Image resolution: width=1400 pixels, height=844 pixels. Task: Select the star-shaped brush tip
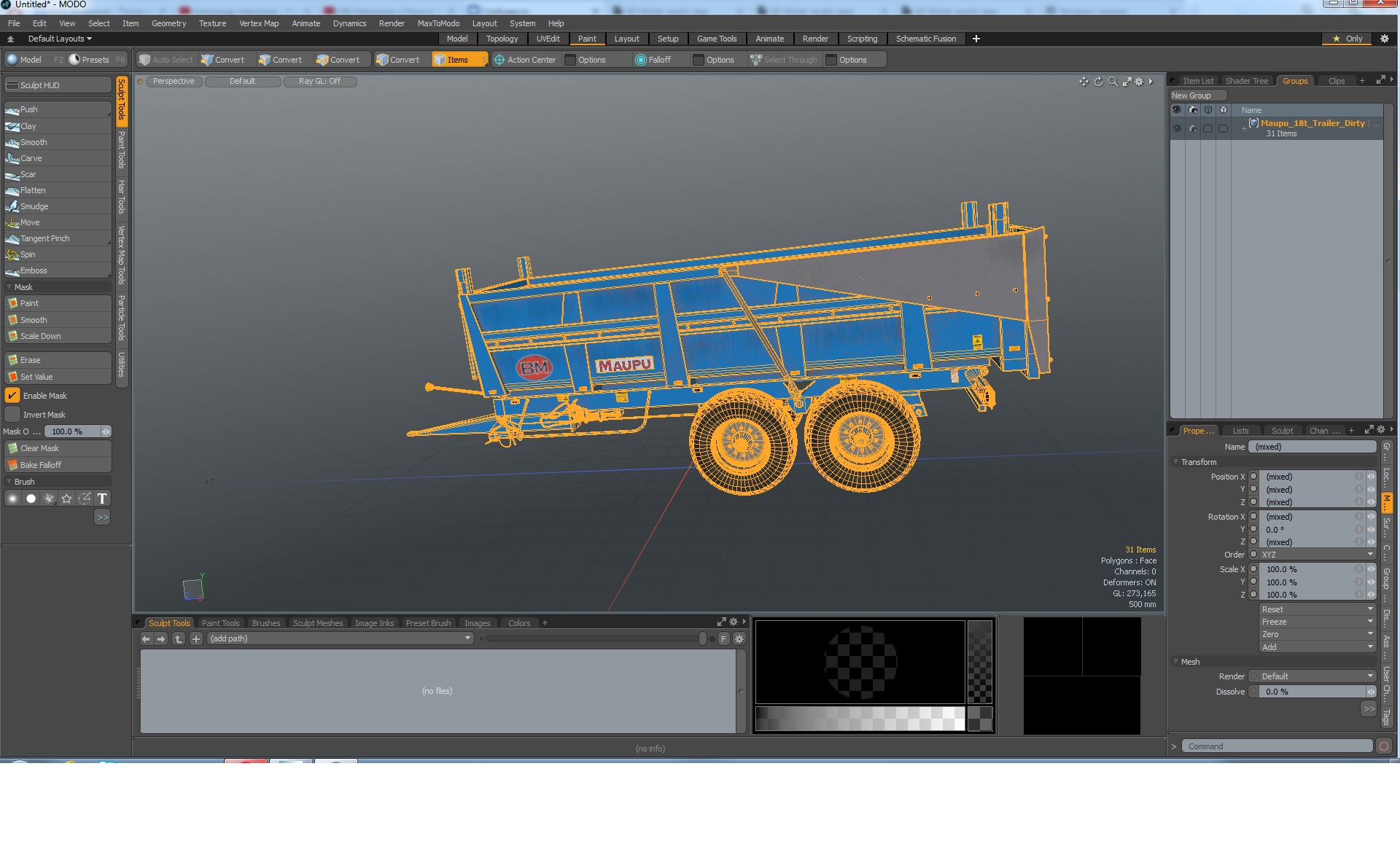click(x=66, y=499)
